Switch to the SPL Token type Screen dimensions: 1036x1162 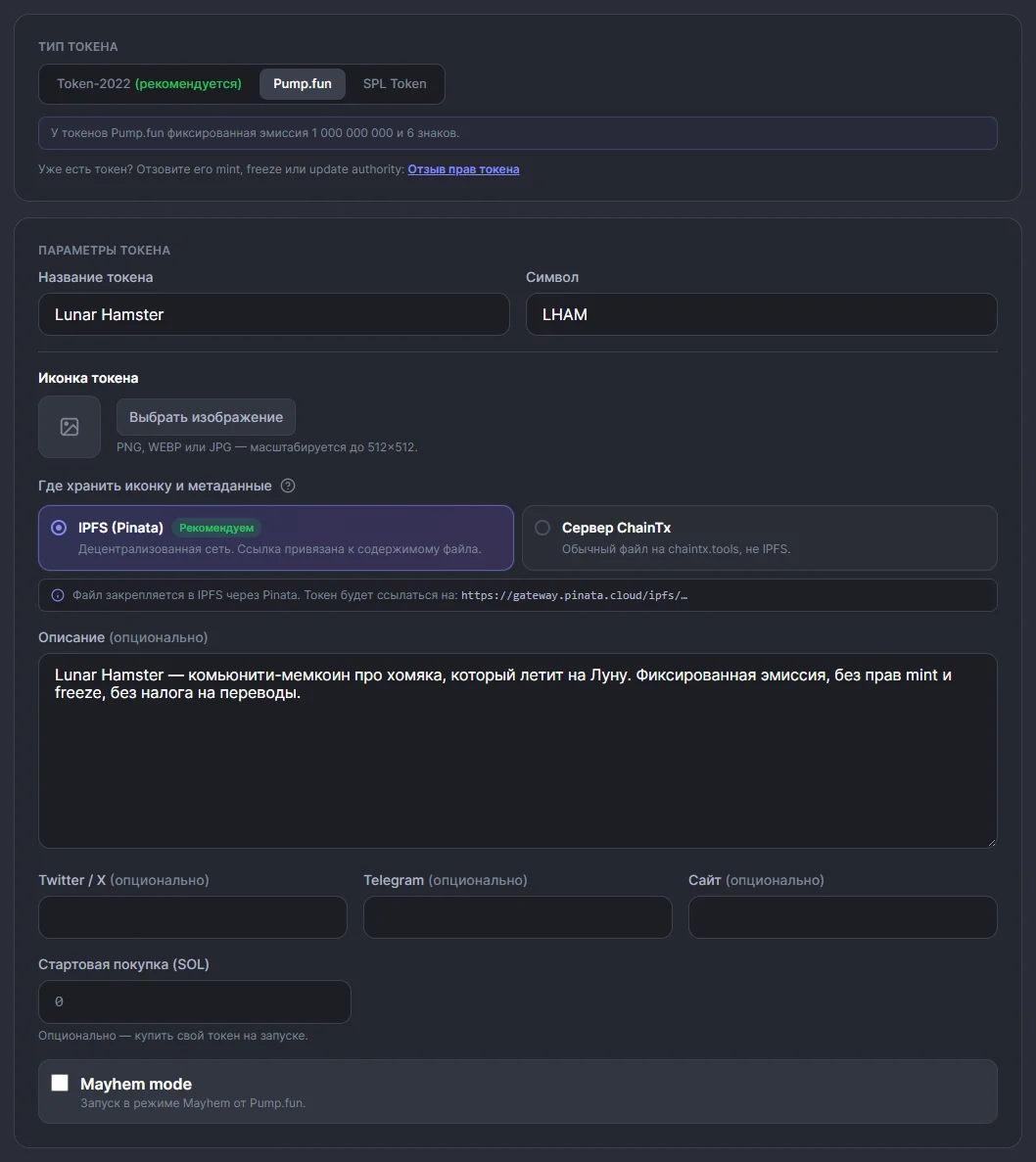point(395,84)
